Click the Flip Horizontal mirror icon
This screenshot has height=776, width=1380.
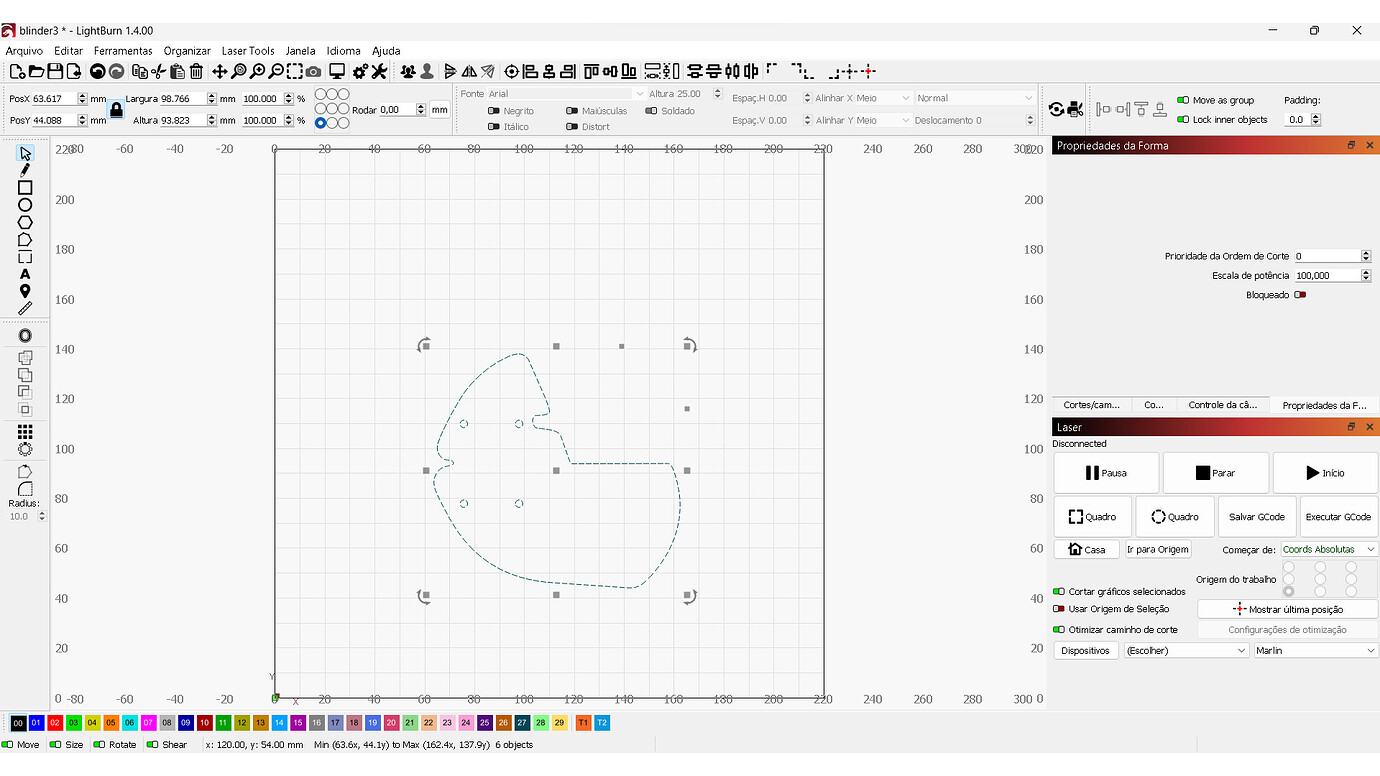(469, 71)
